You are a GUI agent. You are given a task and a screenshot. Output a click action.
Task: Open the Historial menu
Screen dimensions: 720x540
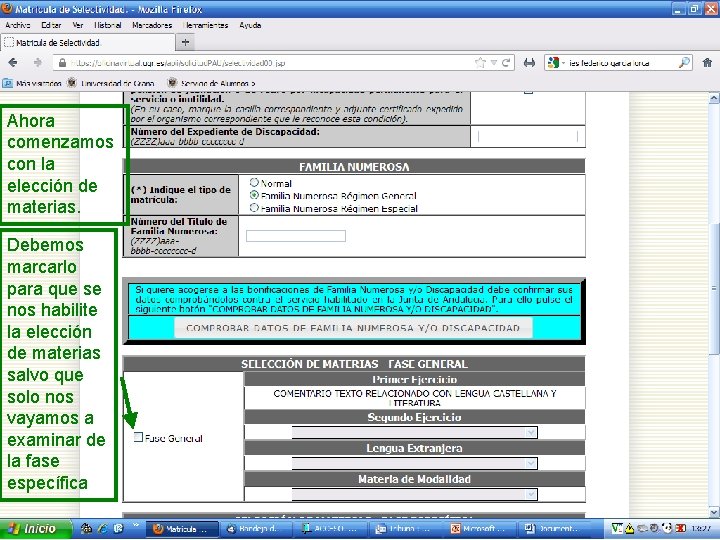(107, 25)
